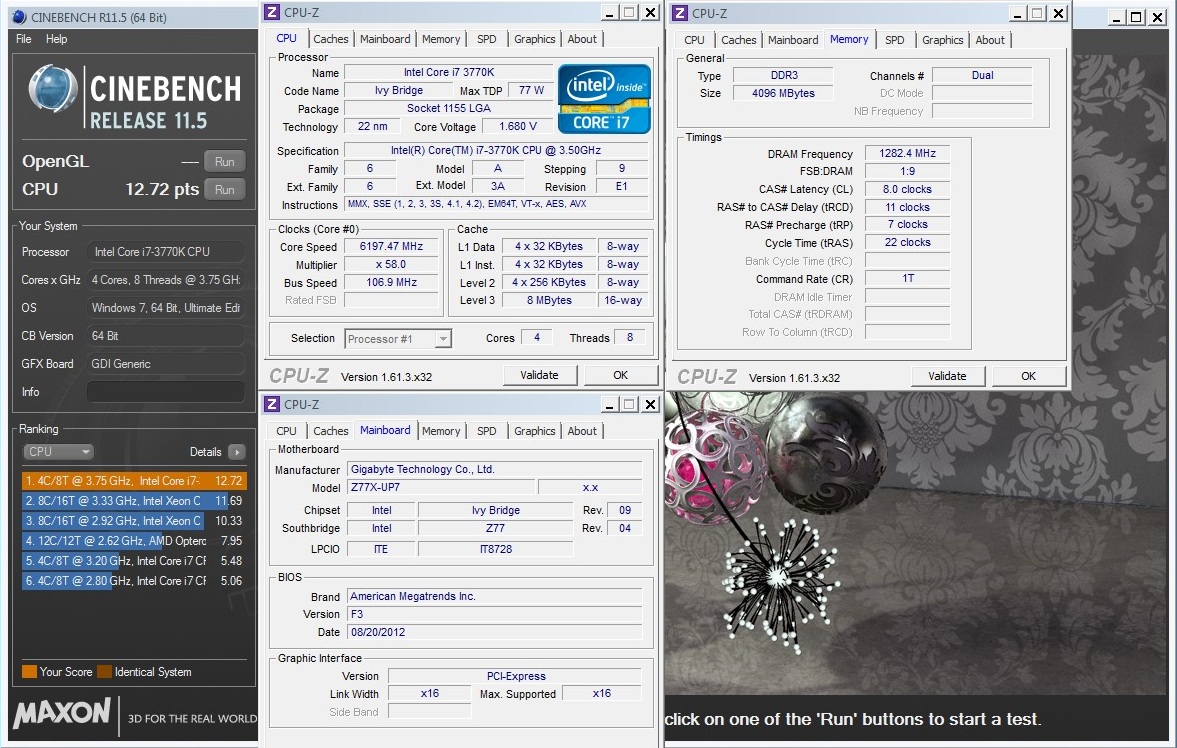1177x748 pixels.
Task: Click the Processor field 'Intel Core i7-3770K CPU'
Action: 165,252
